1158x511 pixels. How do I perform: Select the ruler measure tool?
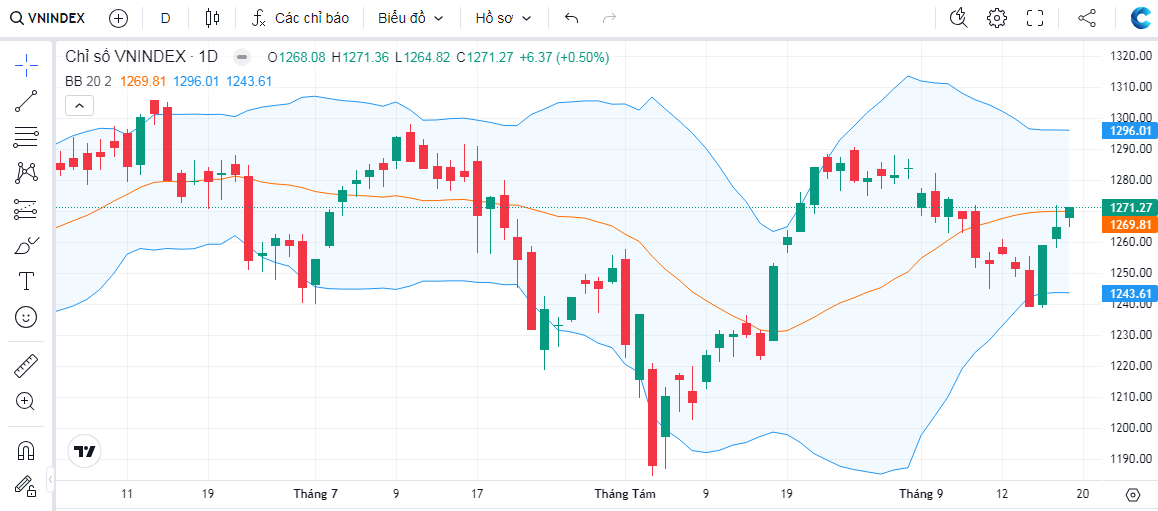[x=27, y=366]
